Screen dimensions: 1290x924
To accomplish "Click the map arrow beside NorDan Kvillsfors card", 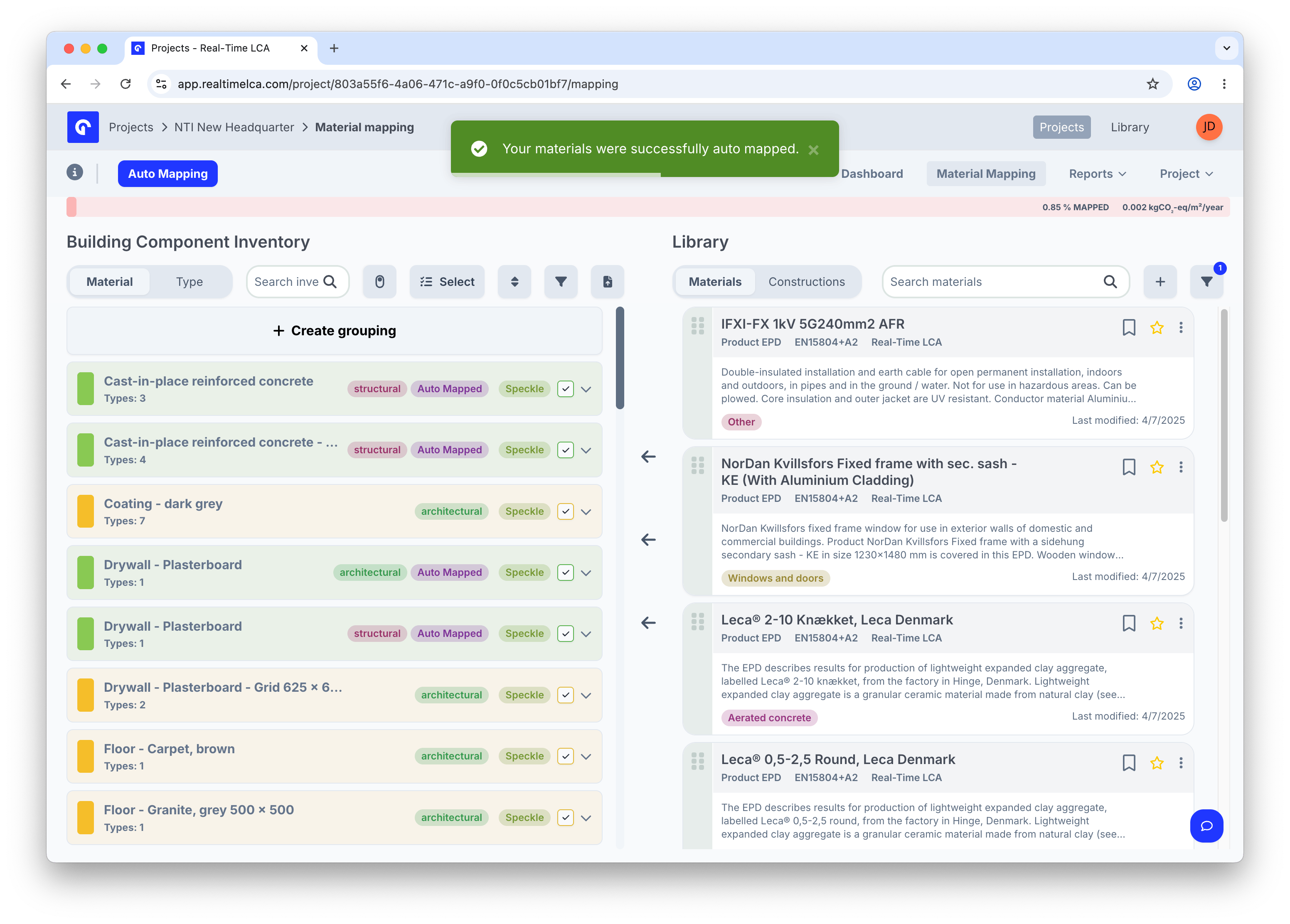I will [648, 540].
